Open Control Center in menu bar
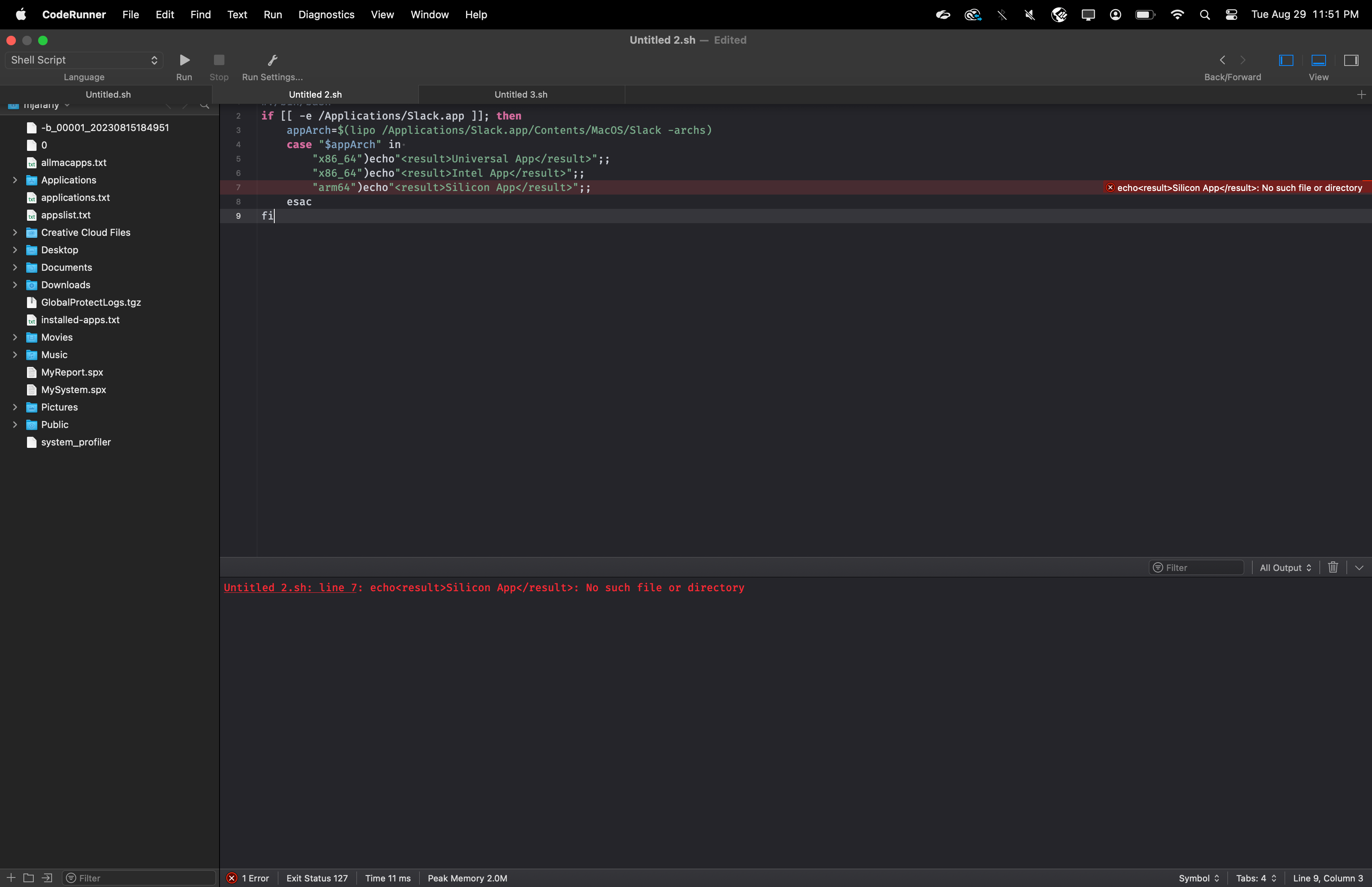 tap(1231, 14)
